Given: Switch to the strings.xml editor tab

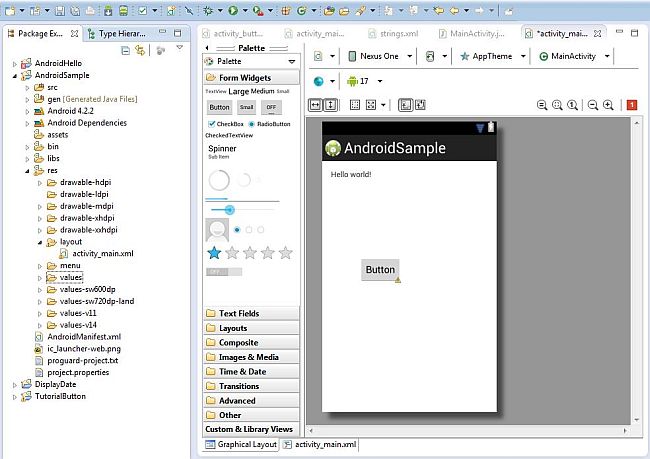Looking at the screenshot, I should 394,34.
